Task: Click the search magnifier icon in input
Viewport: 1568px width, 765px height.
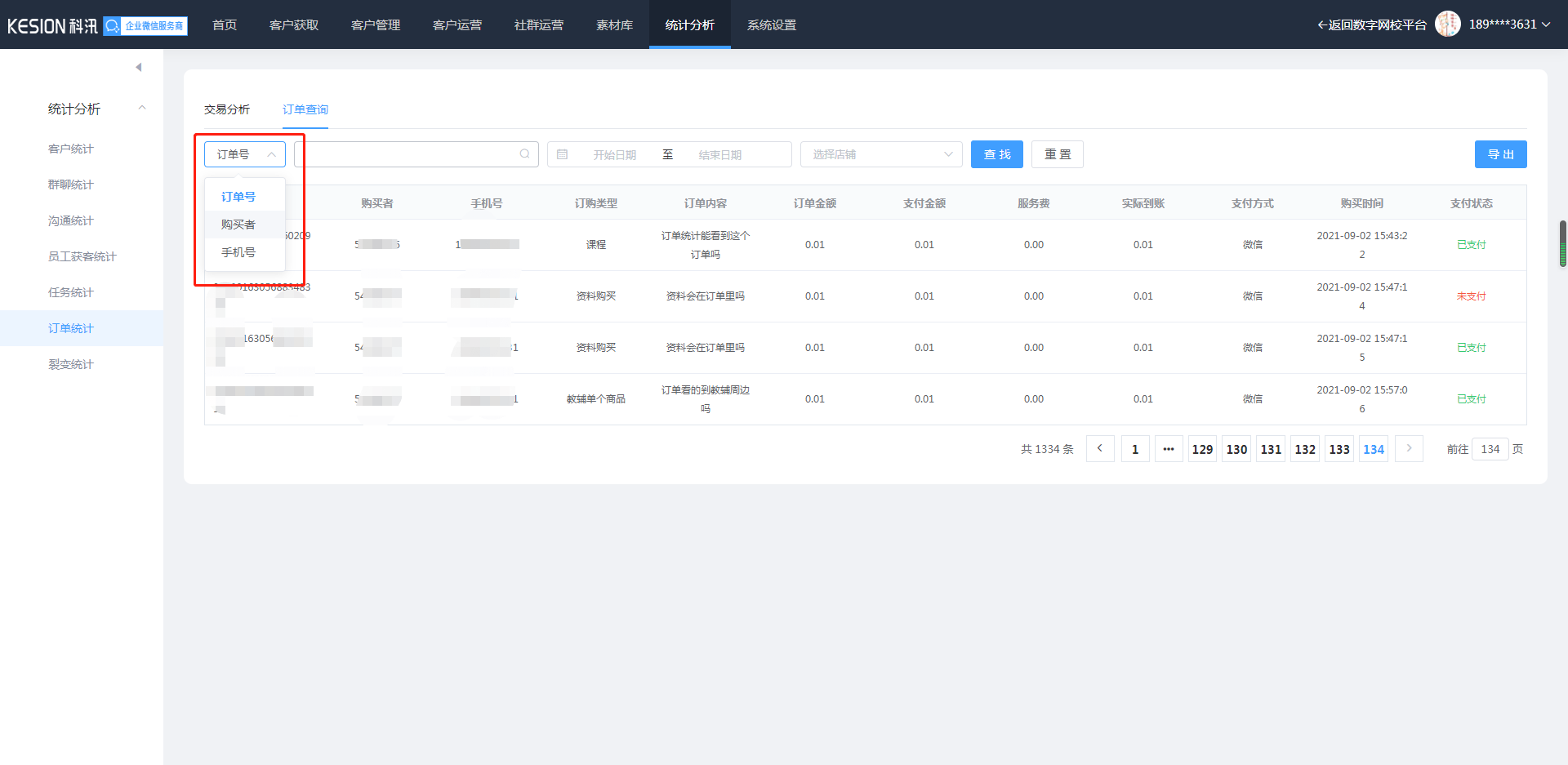Action: (x=524, y=154)
